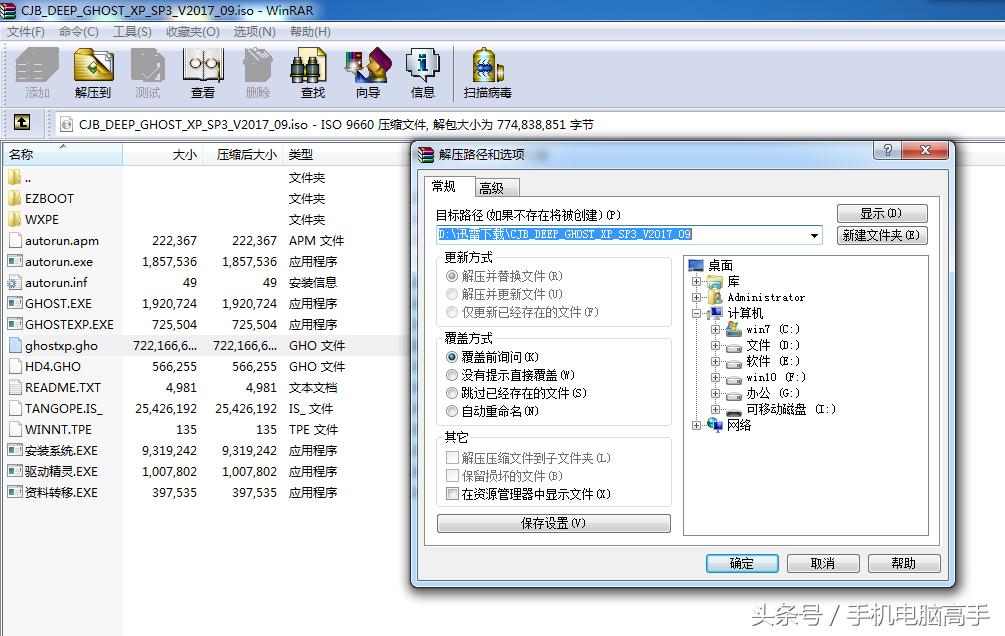
Task: Expand the 网络 (Network) tree node
Action: coord(697,424)
